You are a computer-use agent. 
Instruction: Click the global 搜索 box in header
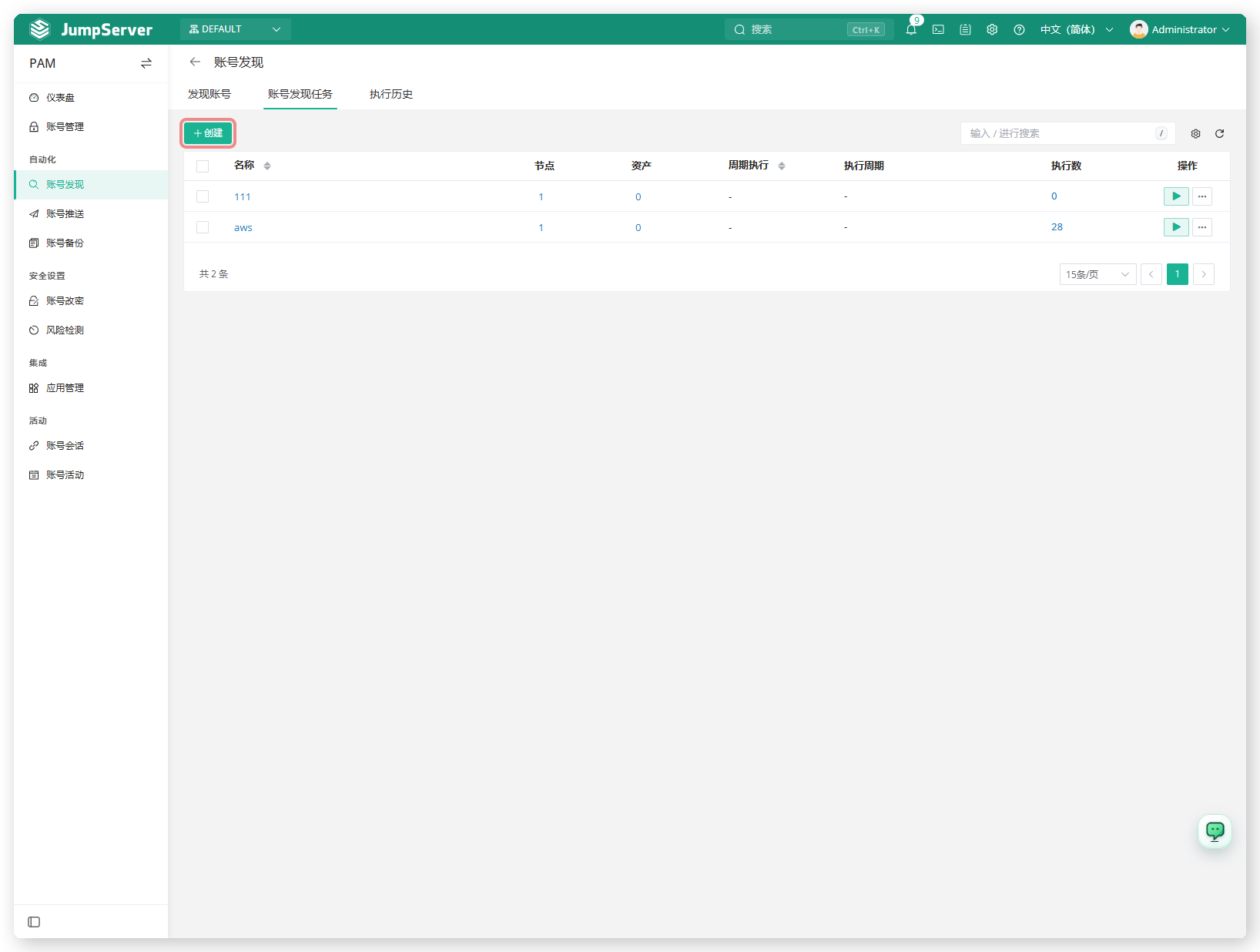(809, 29)
